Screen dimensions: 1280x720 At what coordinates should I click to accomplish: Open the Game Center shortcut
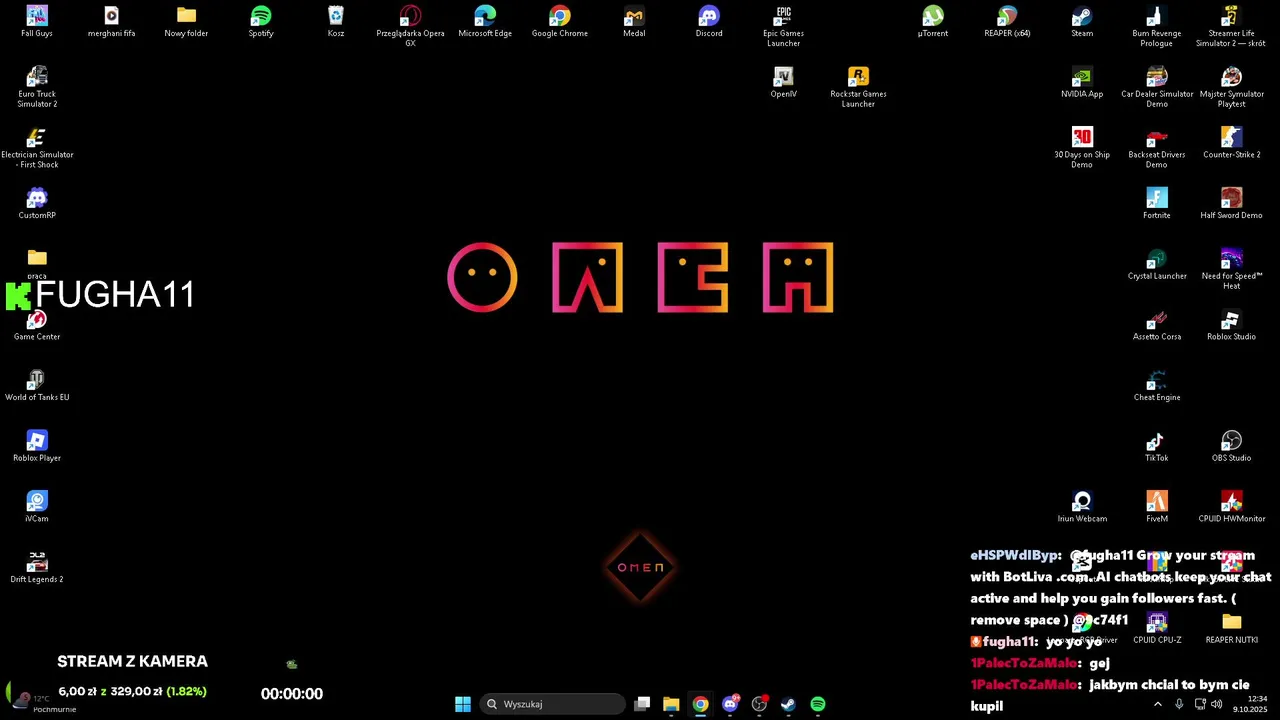(x=37, y=326)
